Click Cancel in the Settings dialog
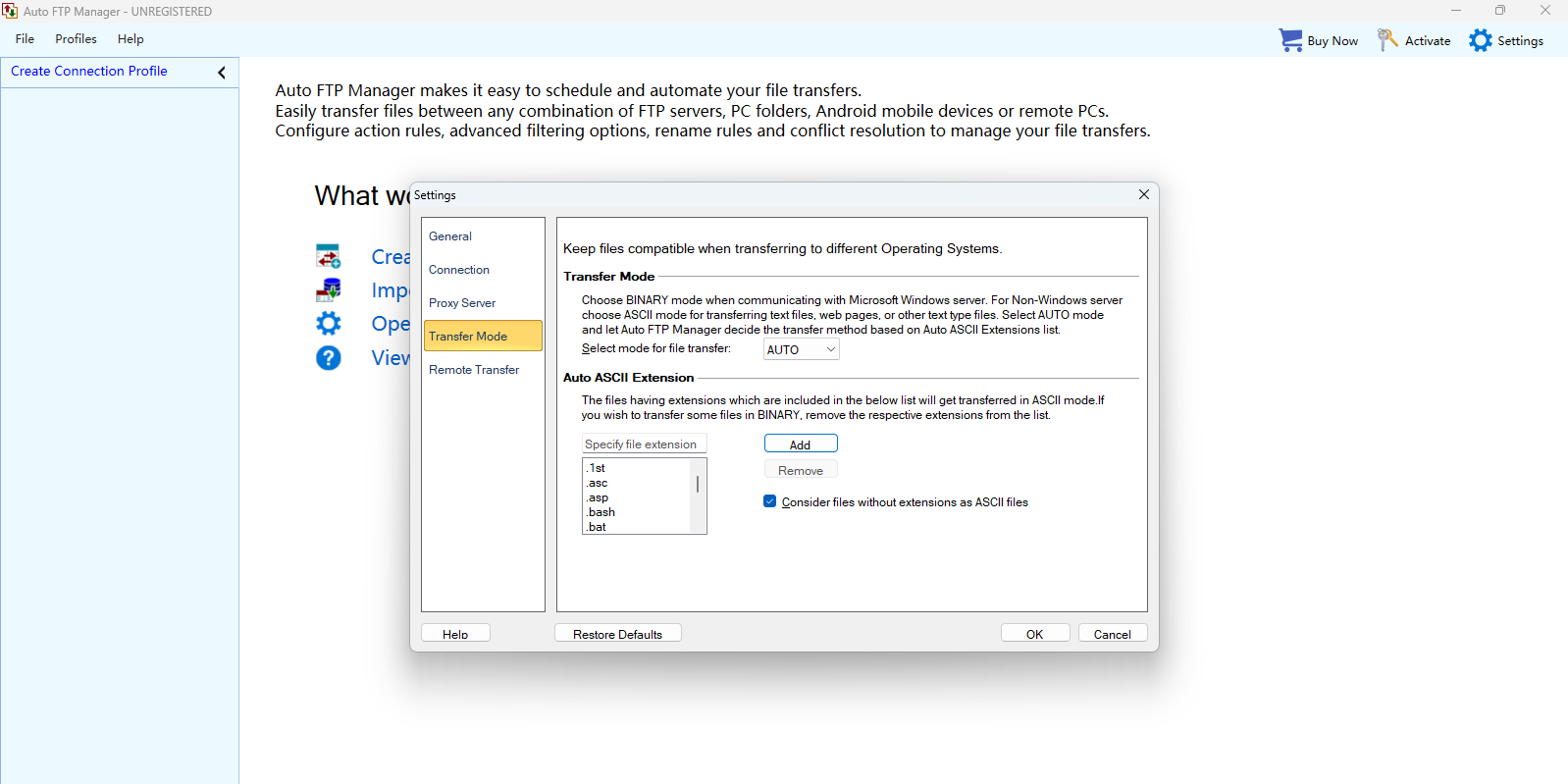Viewport: 1568px width, 784px height. [1113, 634]
